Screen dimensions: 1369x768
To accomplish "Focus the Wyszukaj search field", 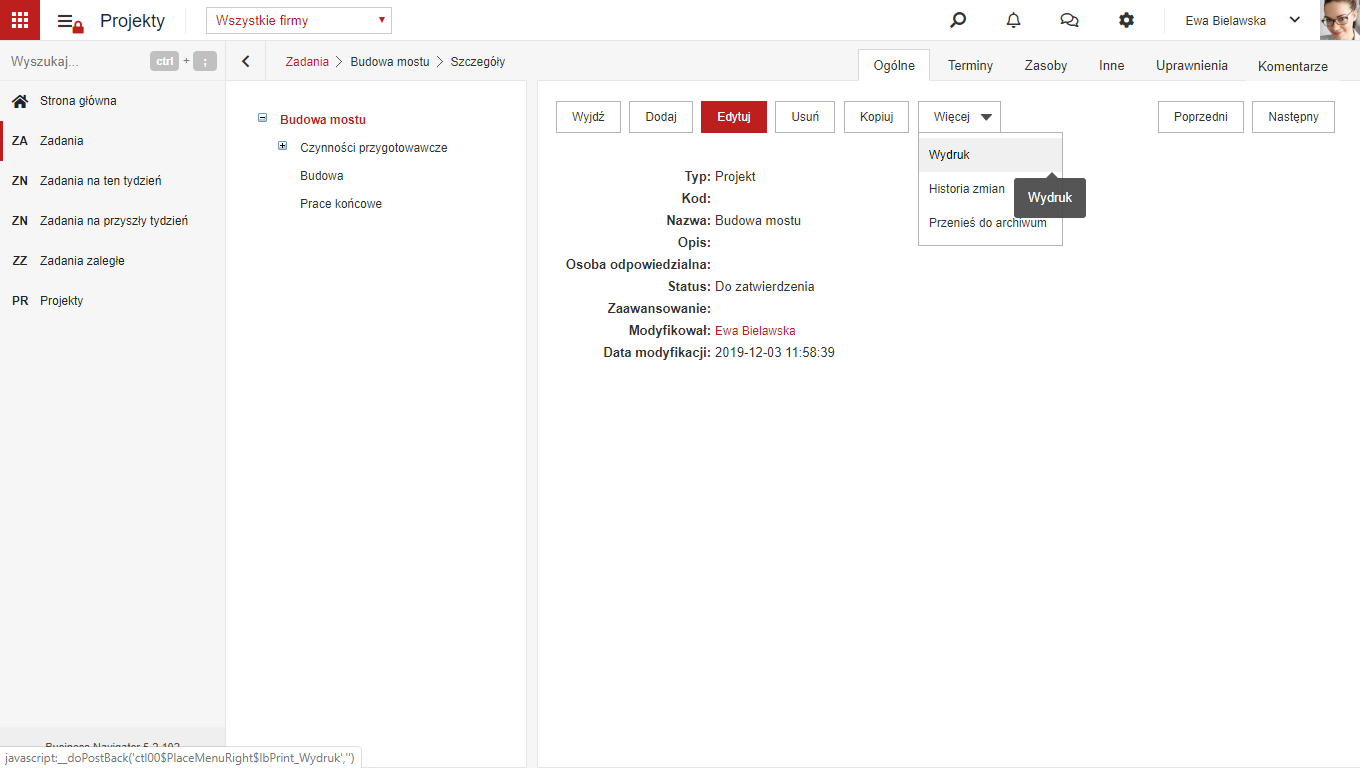I will (x=75, y=61).
